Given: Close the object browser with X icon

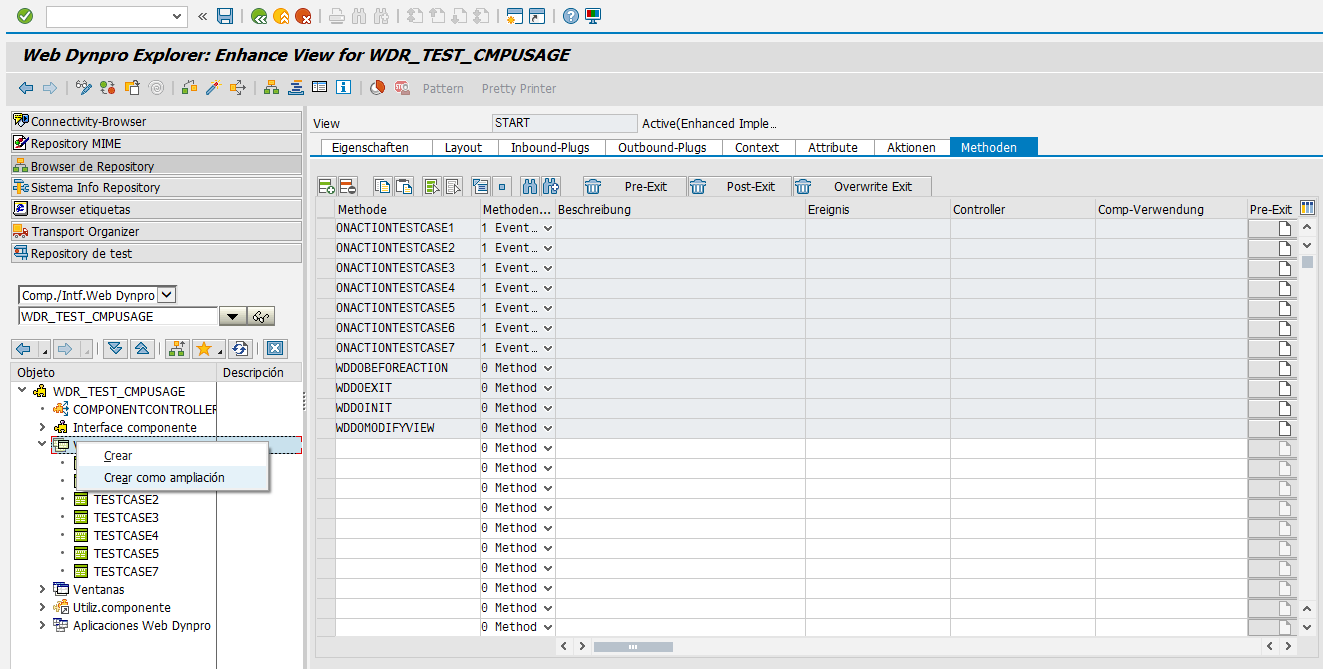Looking at the screenshot, I should coord(276,349).
